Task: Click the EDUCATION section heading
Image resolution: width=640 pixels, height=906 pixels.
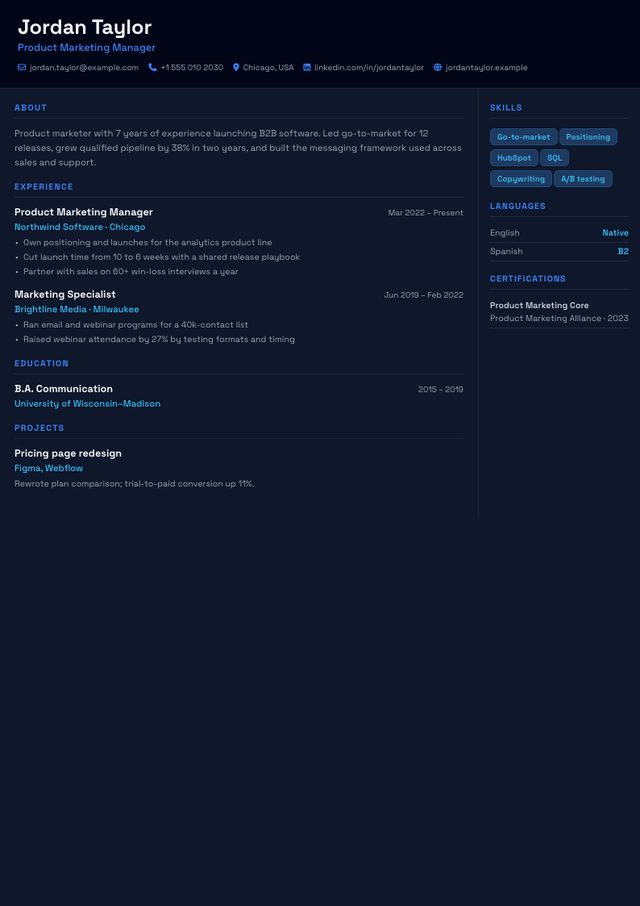Action: [42, 363]
